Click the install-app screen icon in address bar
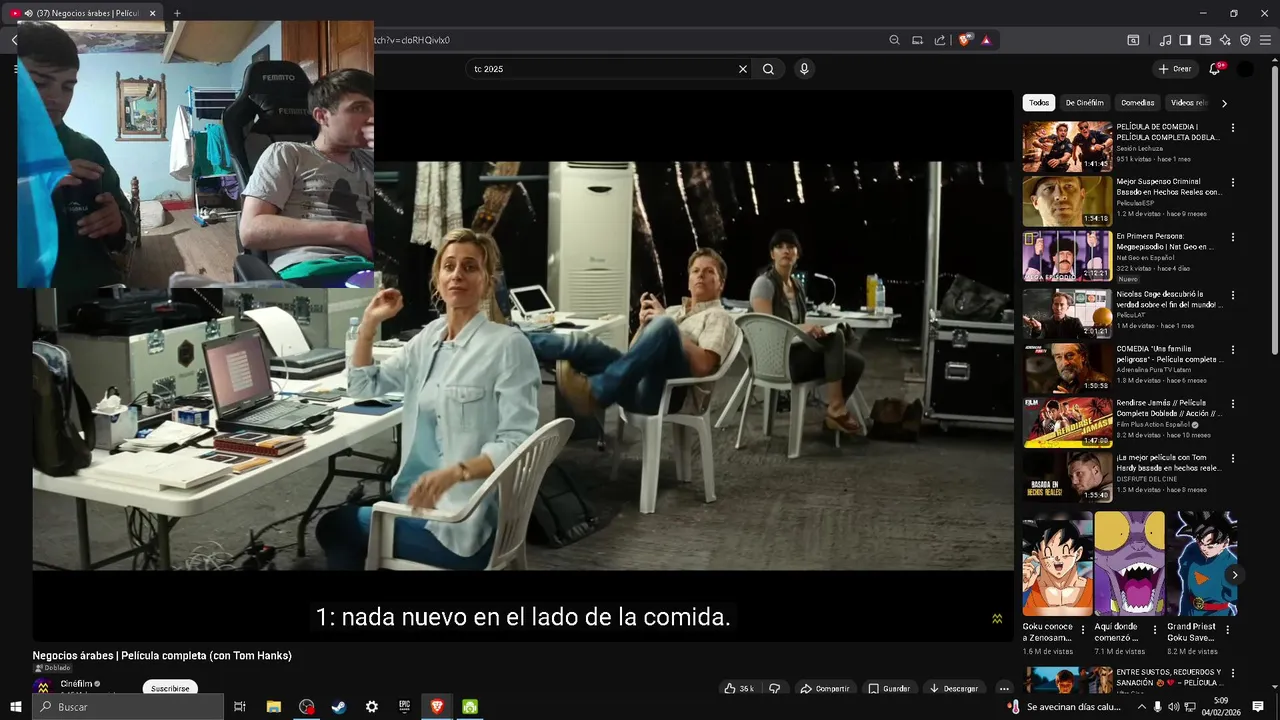 tap(917, 40)
